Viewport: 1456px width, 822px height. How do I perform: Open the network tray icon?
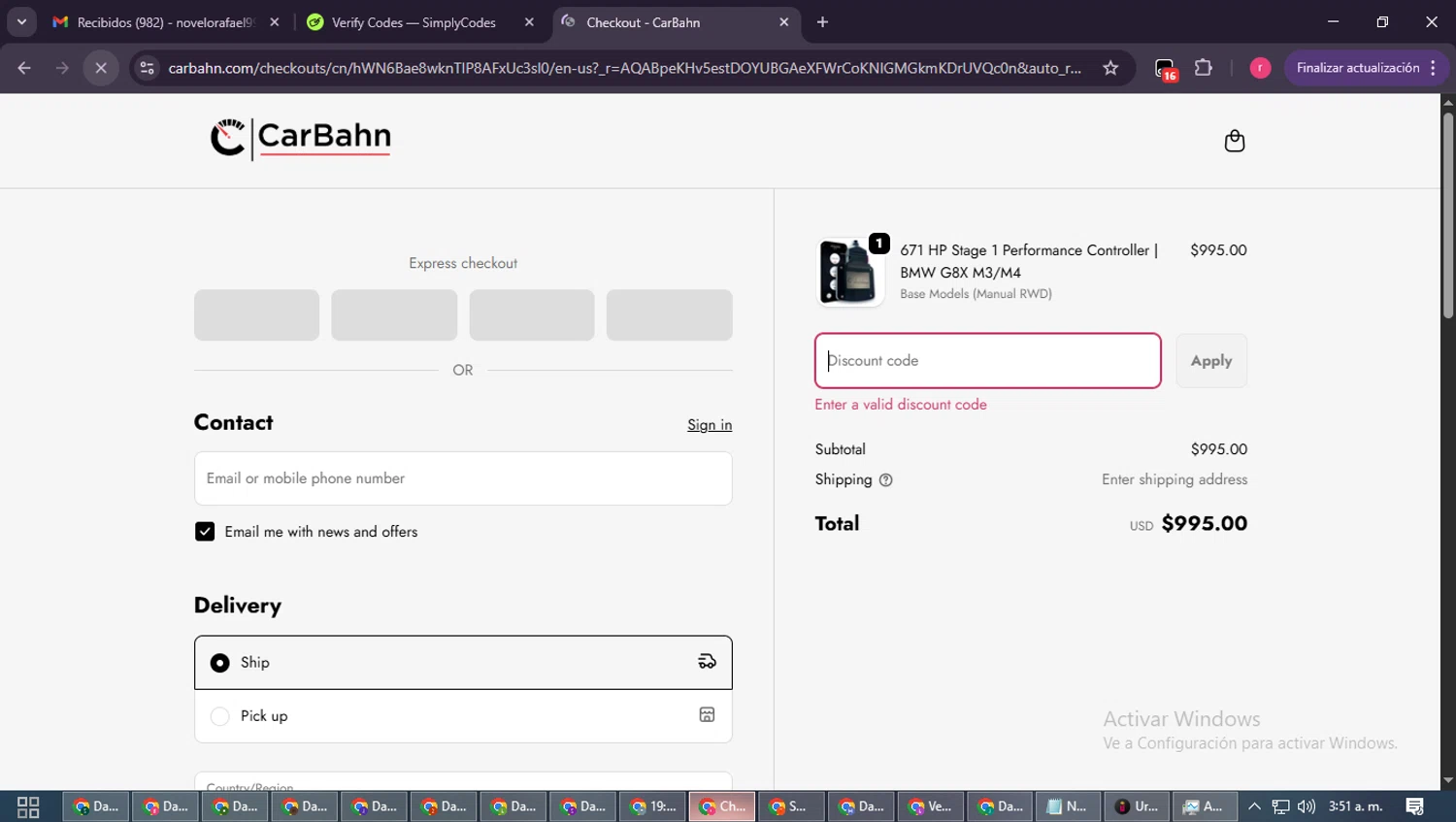pyautogui.click(x=1280, y=806)
